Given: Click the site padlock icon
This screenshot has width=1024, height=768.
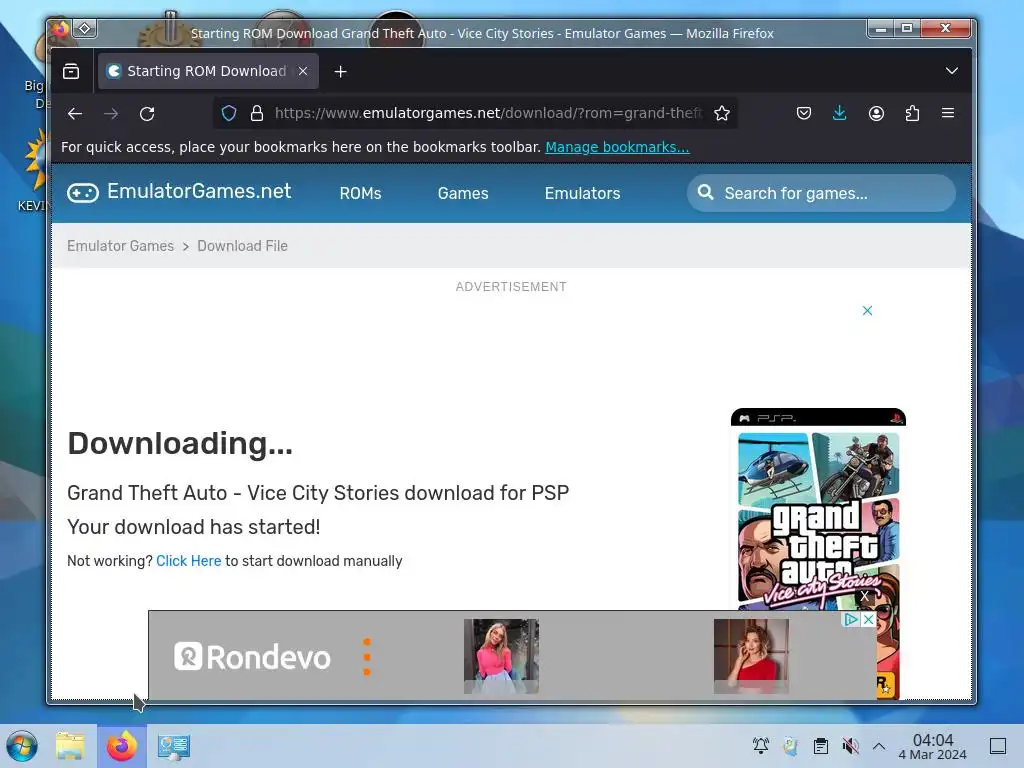Looking at the screenshot, I should (x=257, y=113).
